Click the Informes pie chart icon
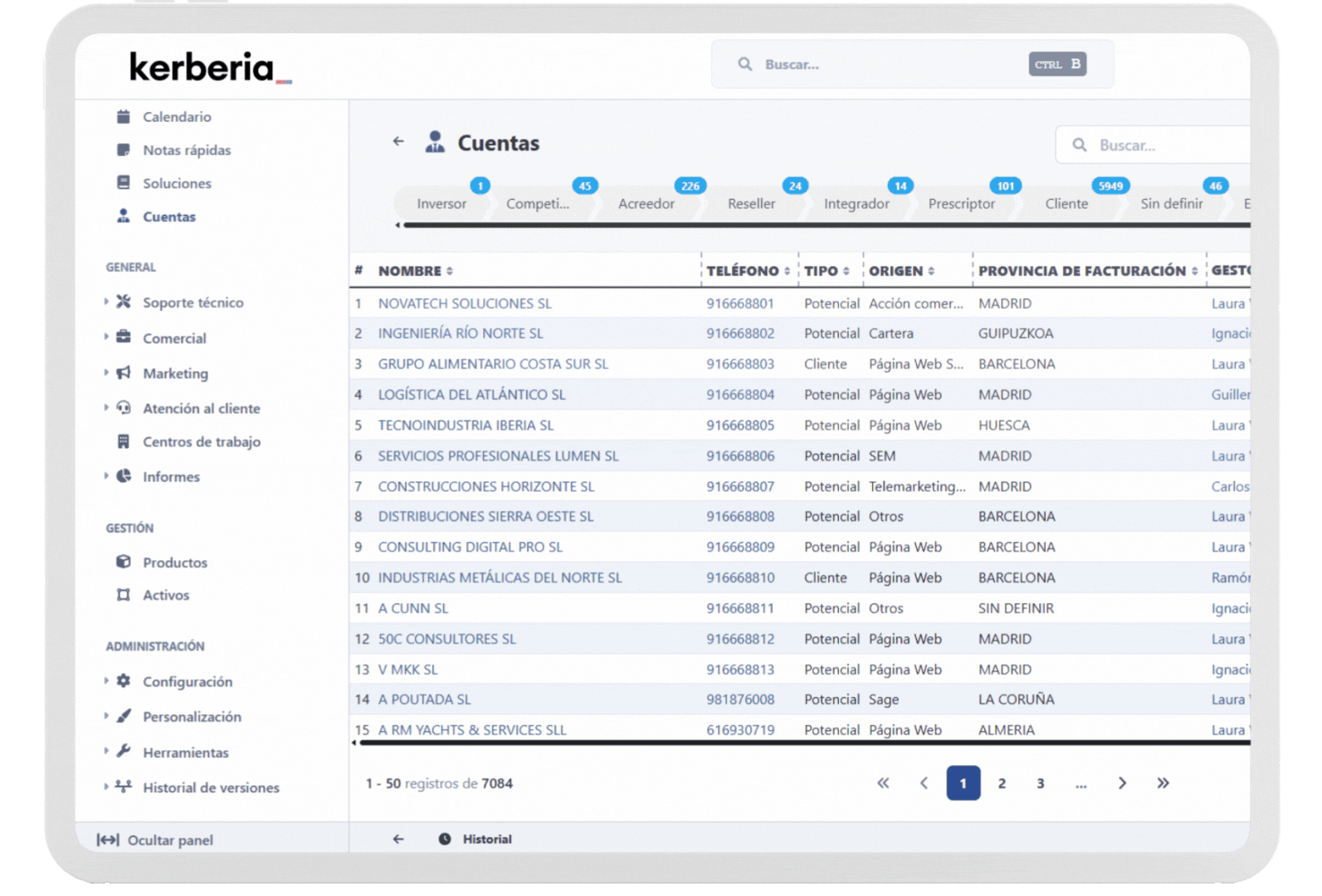 tap(124, 476)
